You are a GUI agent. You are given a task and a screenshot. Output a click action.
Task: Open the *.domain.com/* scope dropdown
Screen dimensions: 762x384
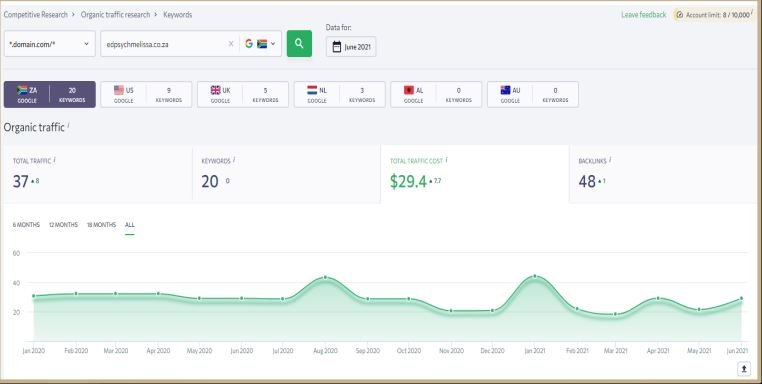click(50, 44)
